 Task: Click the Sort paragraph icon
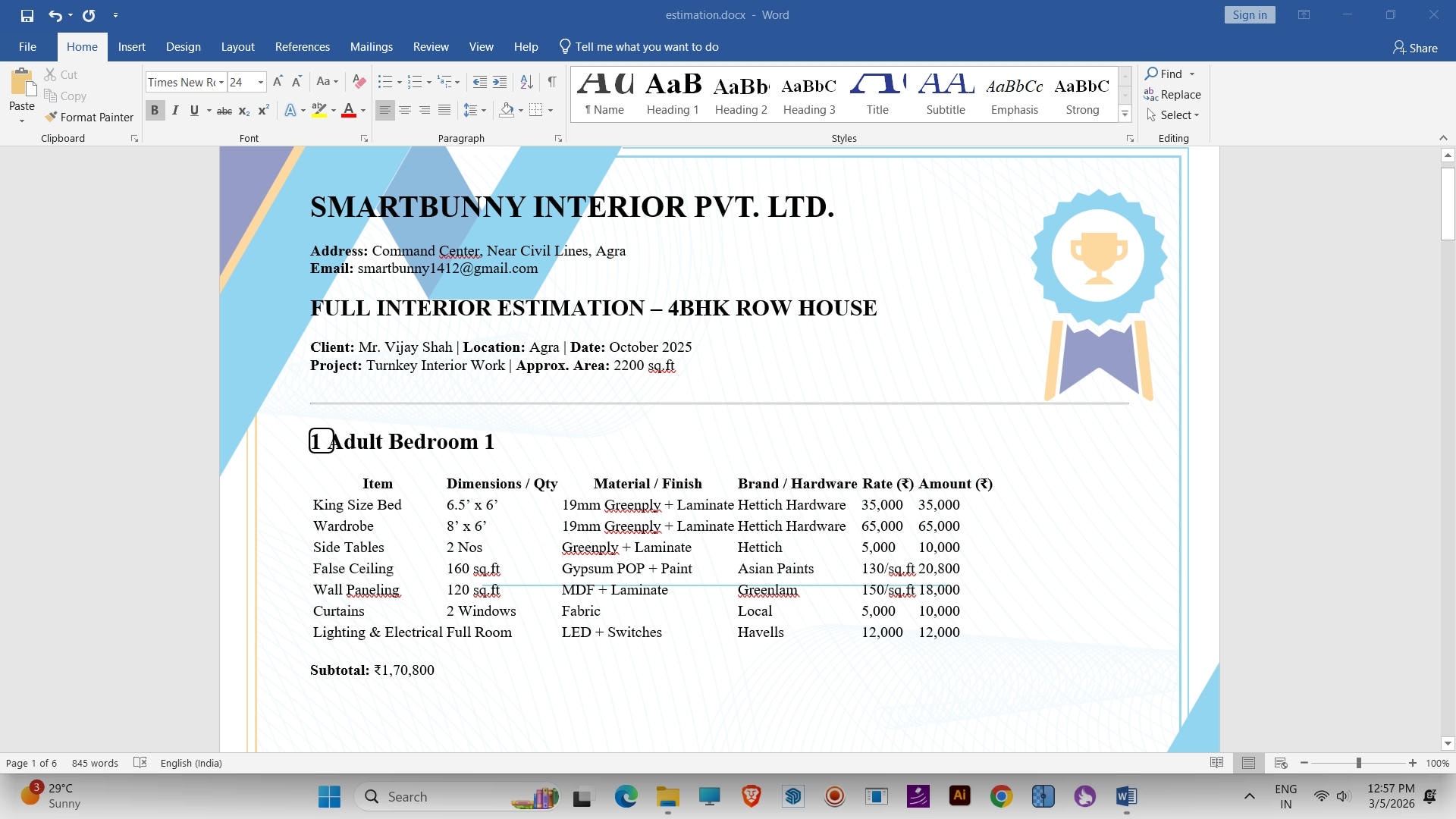tap(526, 82)
